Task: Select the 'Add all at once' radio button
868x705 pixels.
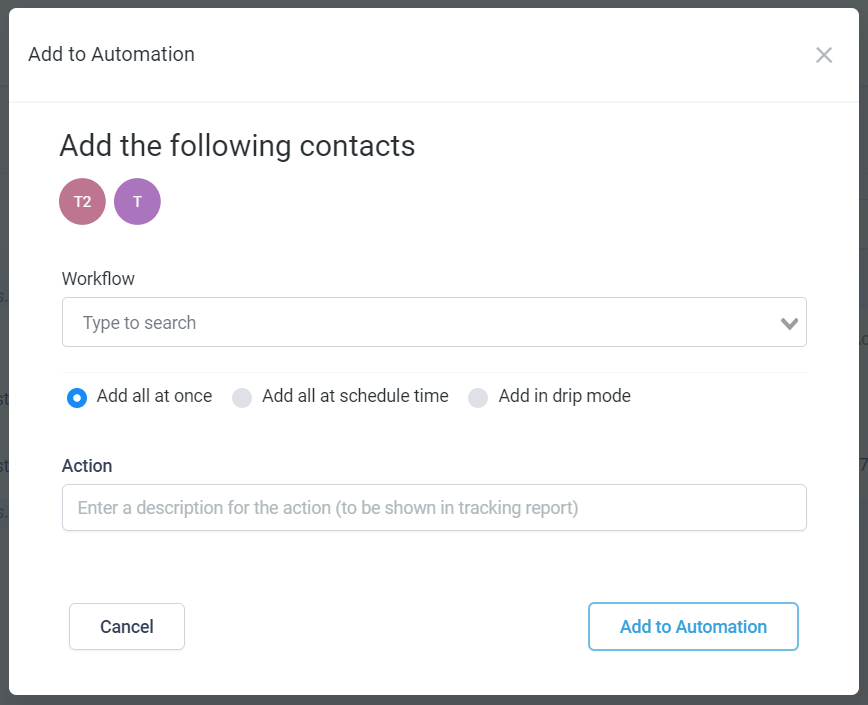Action: 77,397
